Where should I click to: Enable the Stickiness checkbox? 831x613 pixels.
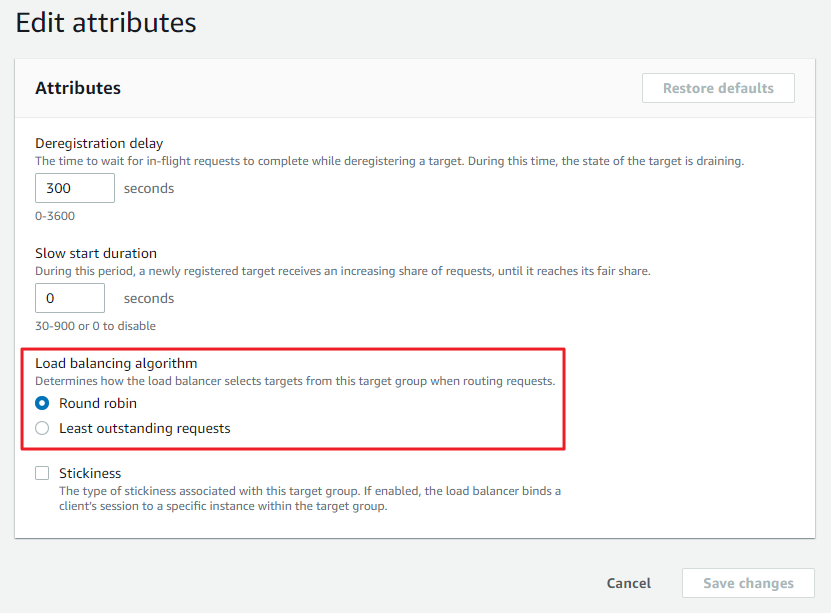click(x=42, y=473)
